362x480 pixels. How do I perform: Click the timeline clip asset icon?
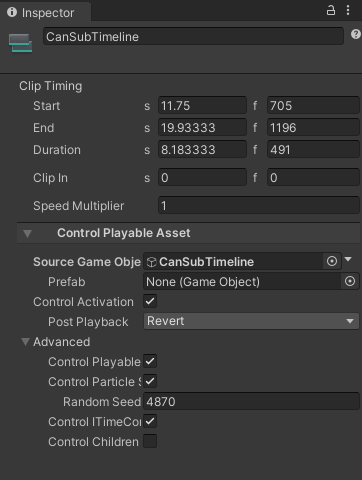pos(20,43)
